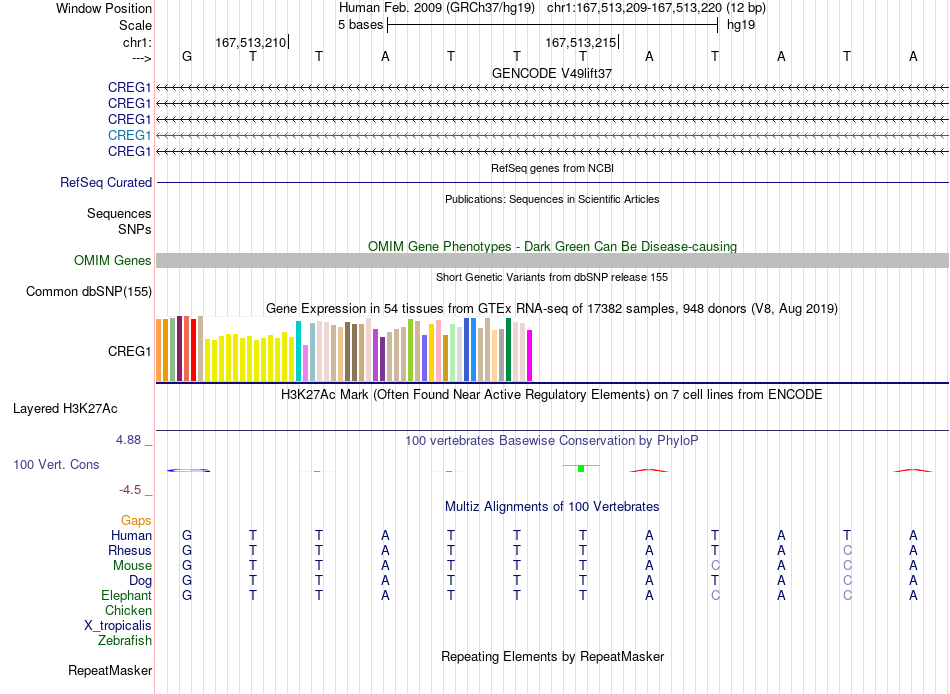Open the 100 Vert. Cons track settings

[56, 465]
